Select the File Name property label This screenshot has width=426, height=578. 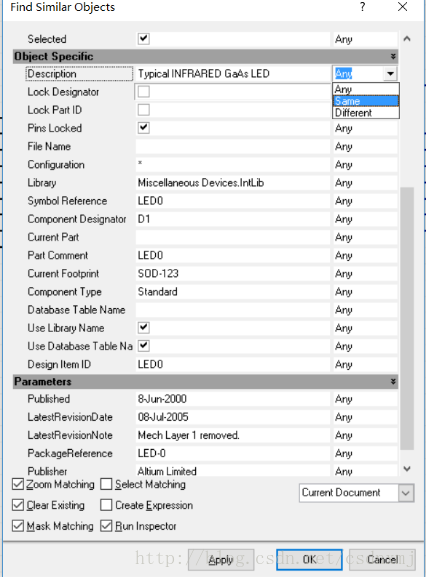tap(49, 146)
